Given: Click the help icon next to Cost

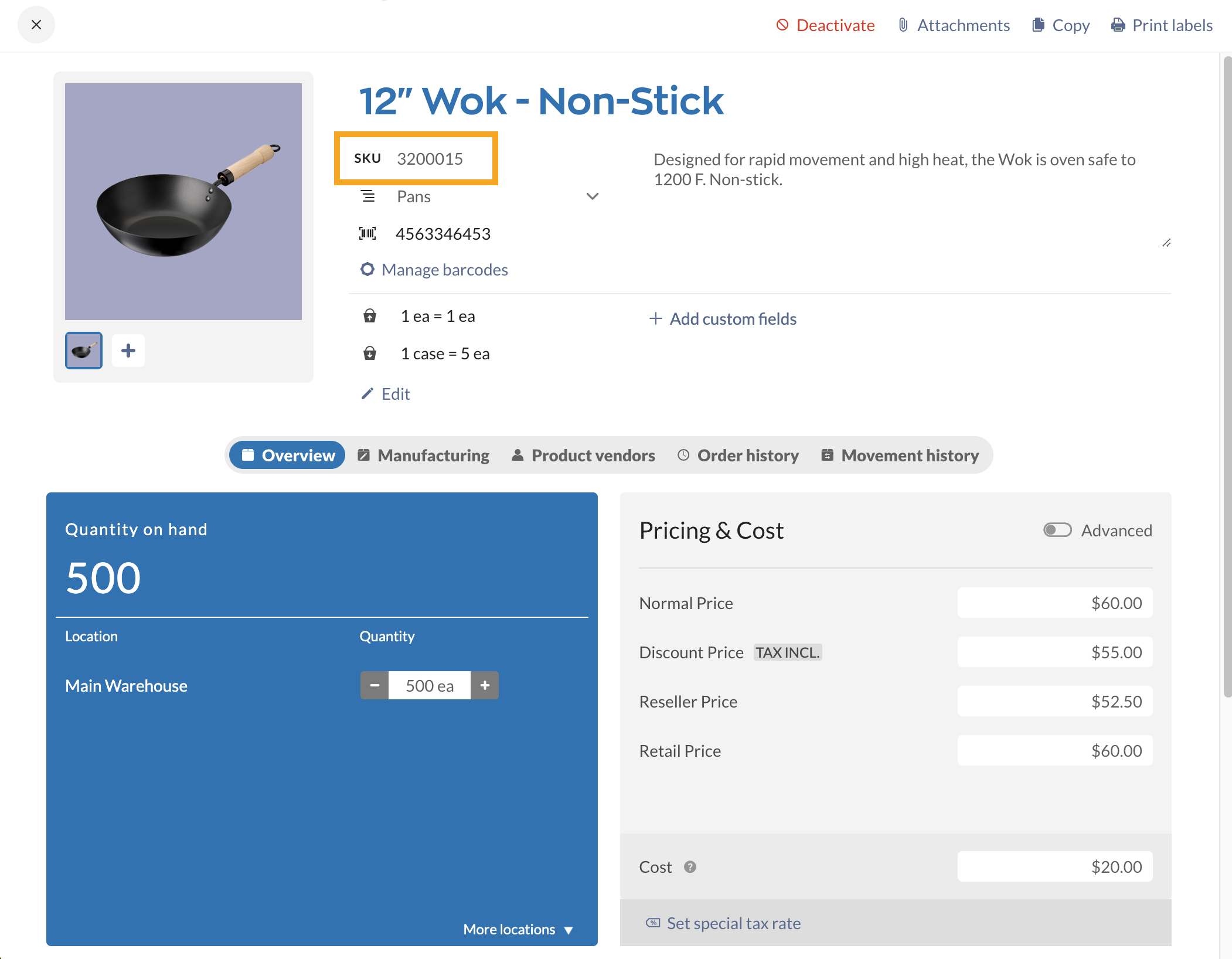Looking at the screenshot, I should 690,867.
